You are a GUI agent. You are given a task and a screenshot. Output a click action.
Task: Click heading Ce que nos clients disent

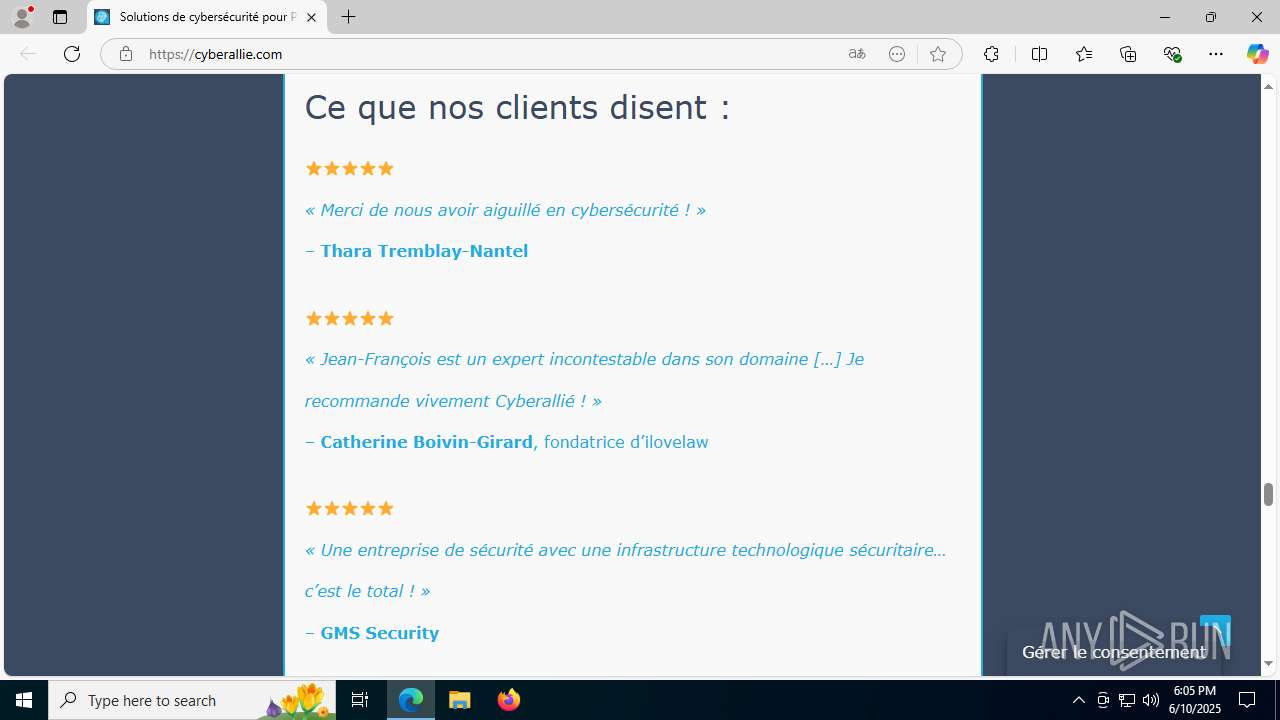coord(517,107)
